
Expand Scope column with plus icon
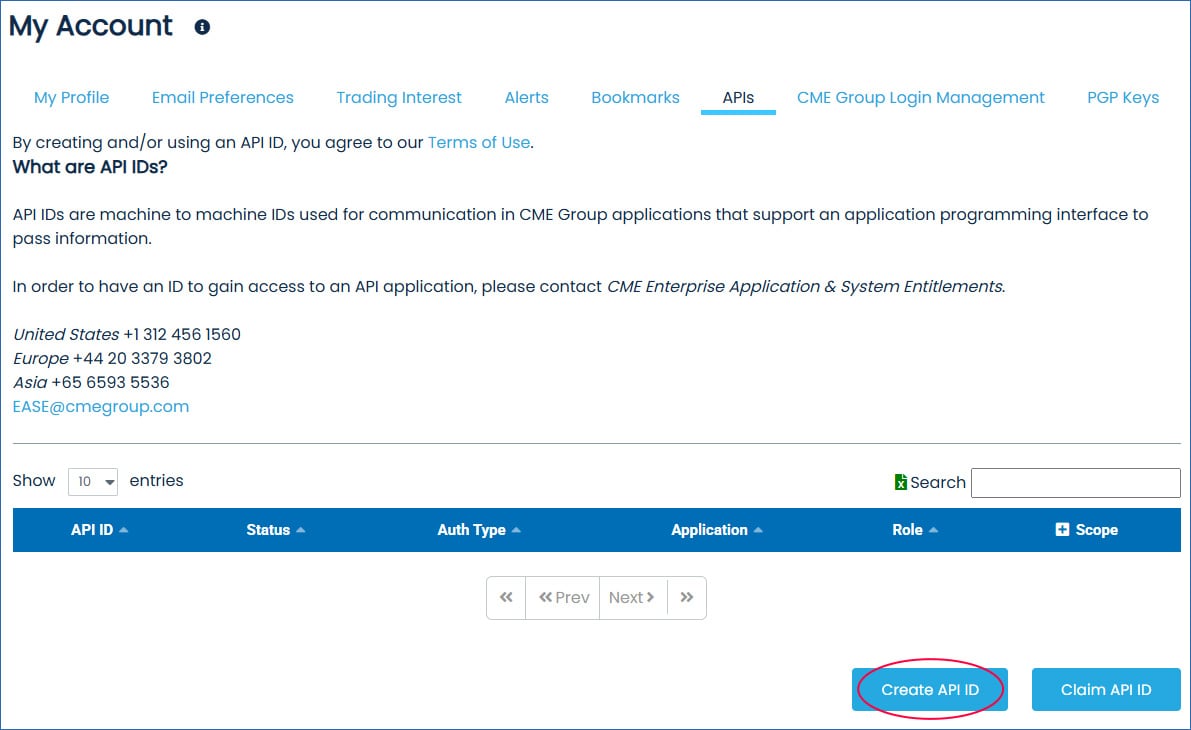[1062, 530]
